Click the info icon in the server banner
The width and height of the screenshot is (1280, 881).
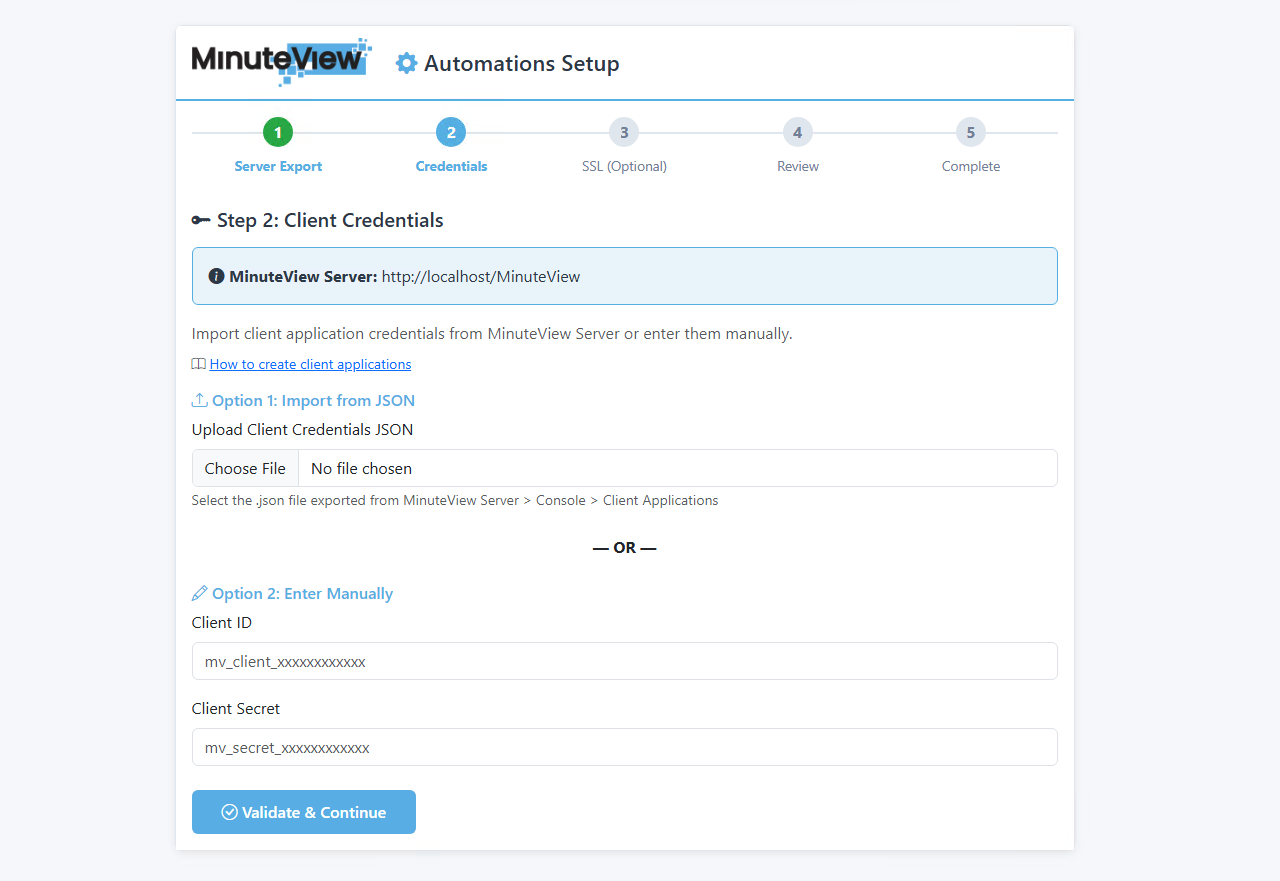[217, 276]
